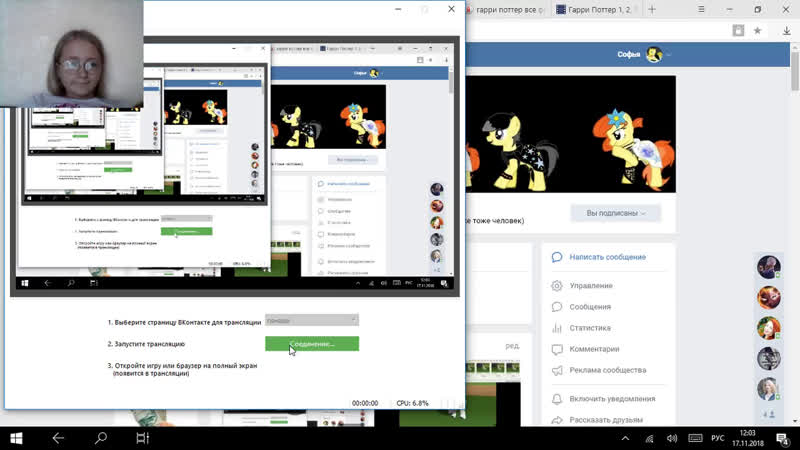Open a new browser tab with the plus button
Image resolution: width=800 pixels, height=450 pixels.
[652, 10]
